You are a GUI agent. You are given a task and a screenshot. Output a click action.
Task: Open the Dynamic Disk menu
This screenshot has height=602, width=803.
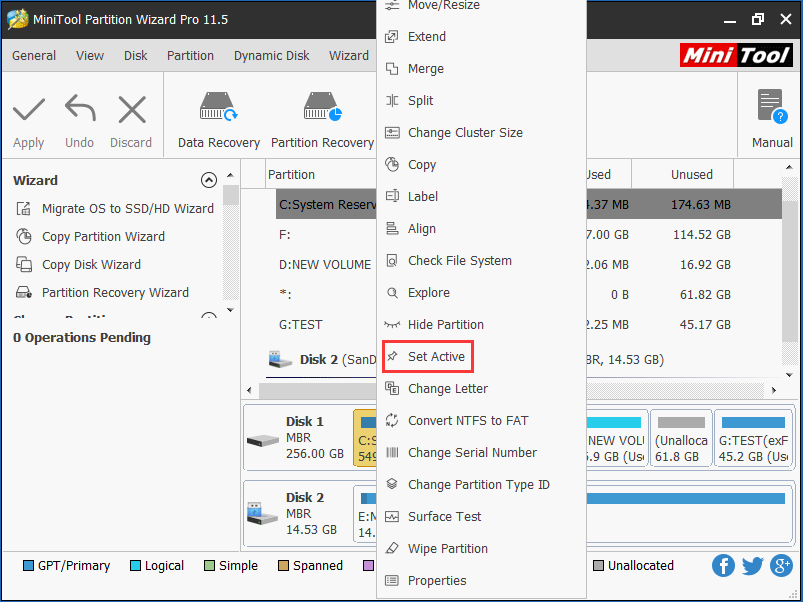[x=271, y=55]
